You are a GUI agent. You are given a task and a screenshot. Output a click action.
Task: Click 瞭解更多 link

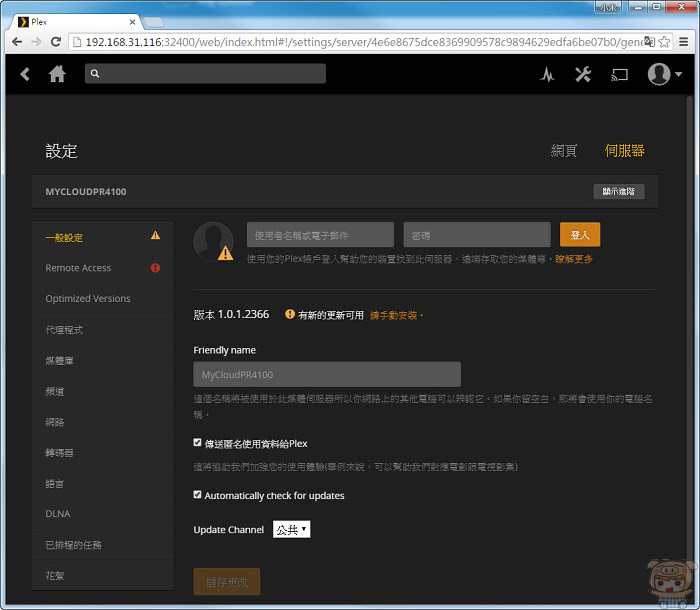tap(574, 259)
